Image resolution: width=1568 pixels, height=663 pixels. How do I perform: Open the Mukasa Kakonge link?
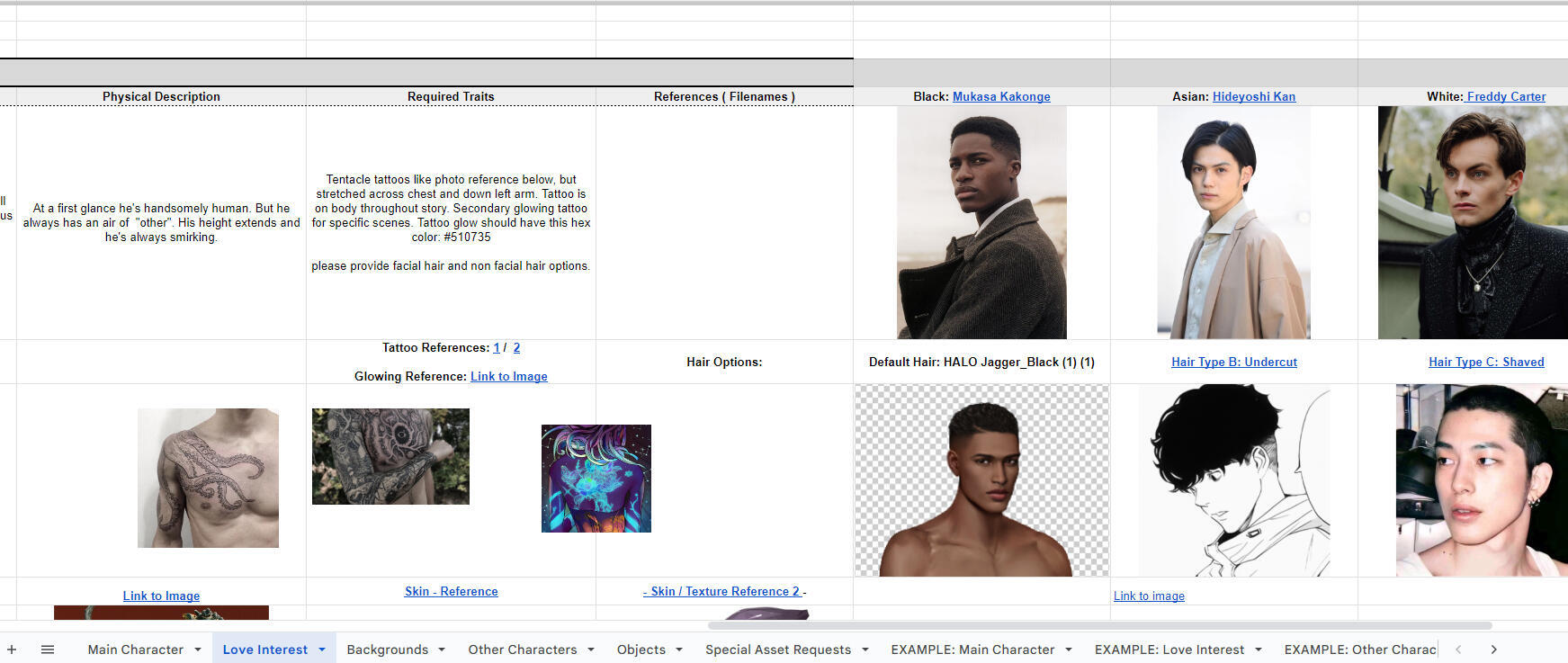point(1001,96)
